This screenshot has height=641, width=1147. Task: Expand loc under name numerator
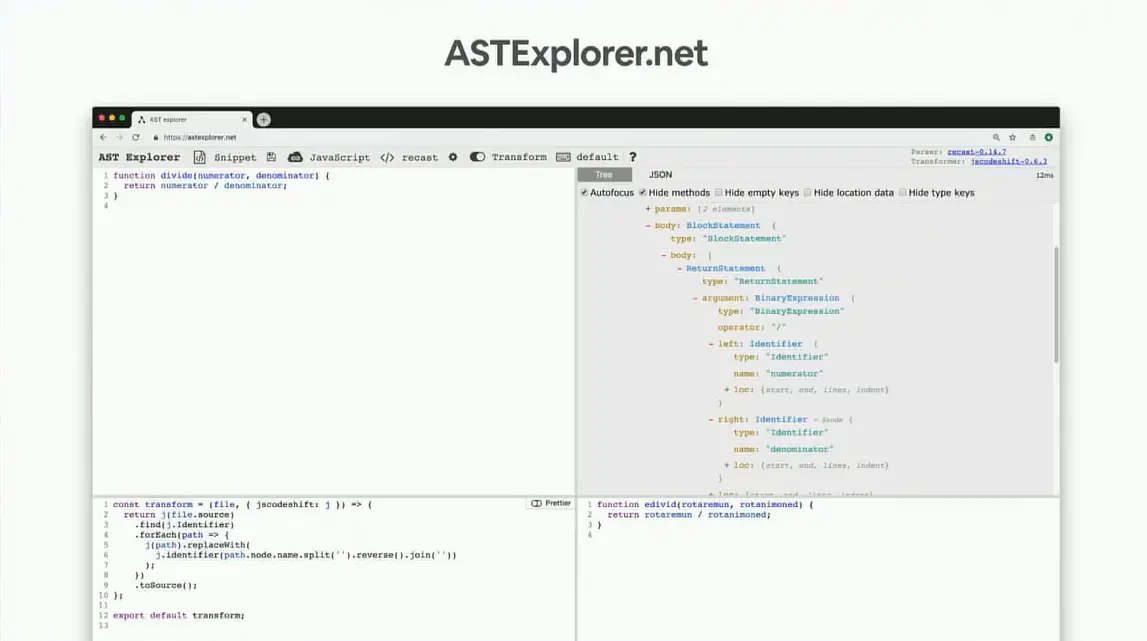pyautogui.click(x=727, y=390)
